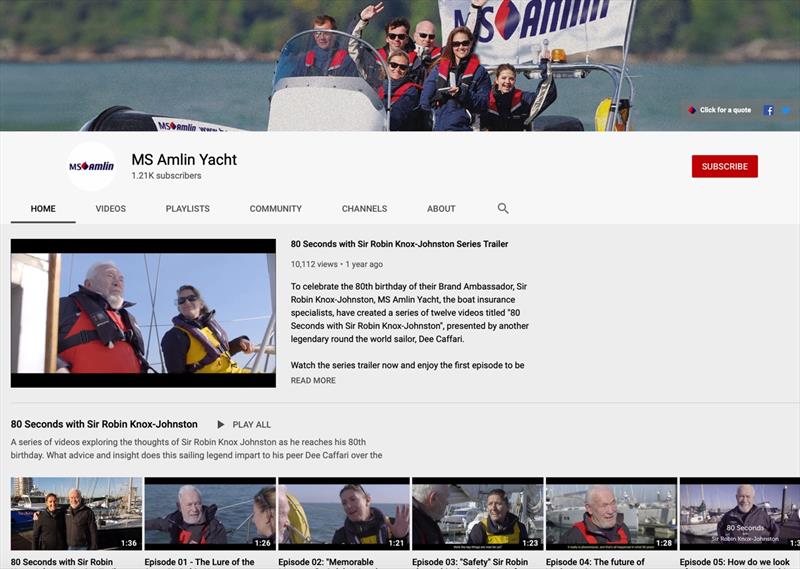Click title 'Episode 02: Memorable'

click(x=326, y=562)
